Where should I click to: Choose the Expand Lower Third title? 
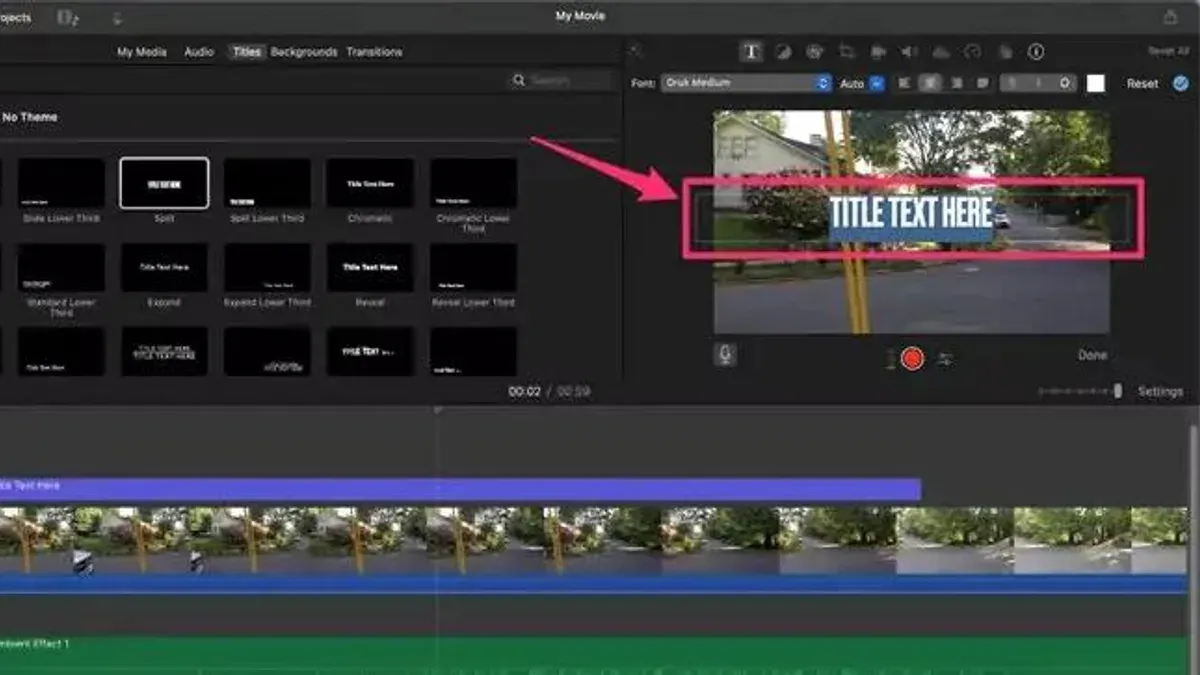[267, 268]
